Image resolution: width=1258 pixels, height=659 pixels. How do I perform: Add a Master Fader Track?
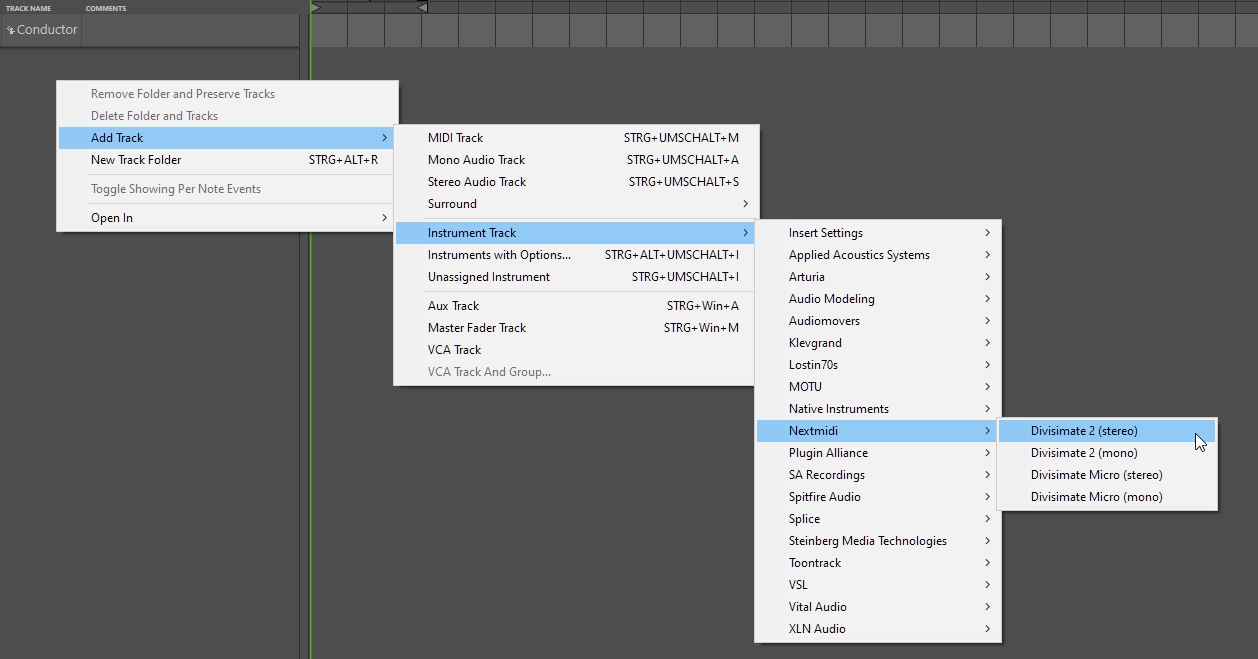576,328
